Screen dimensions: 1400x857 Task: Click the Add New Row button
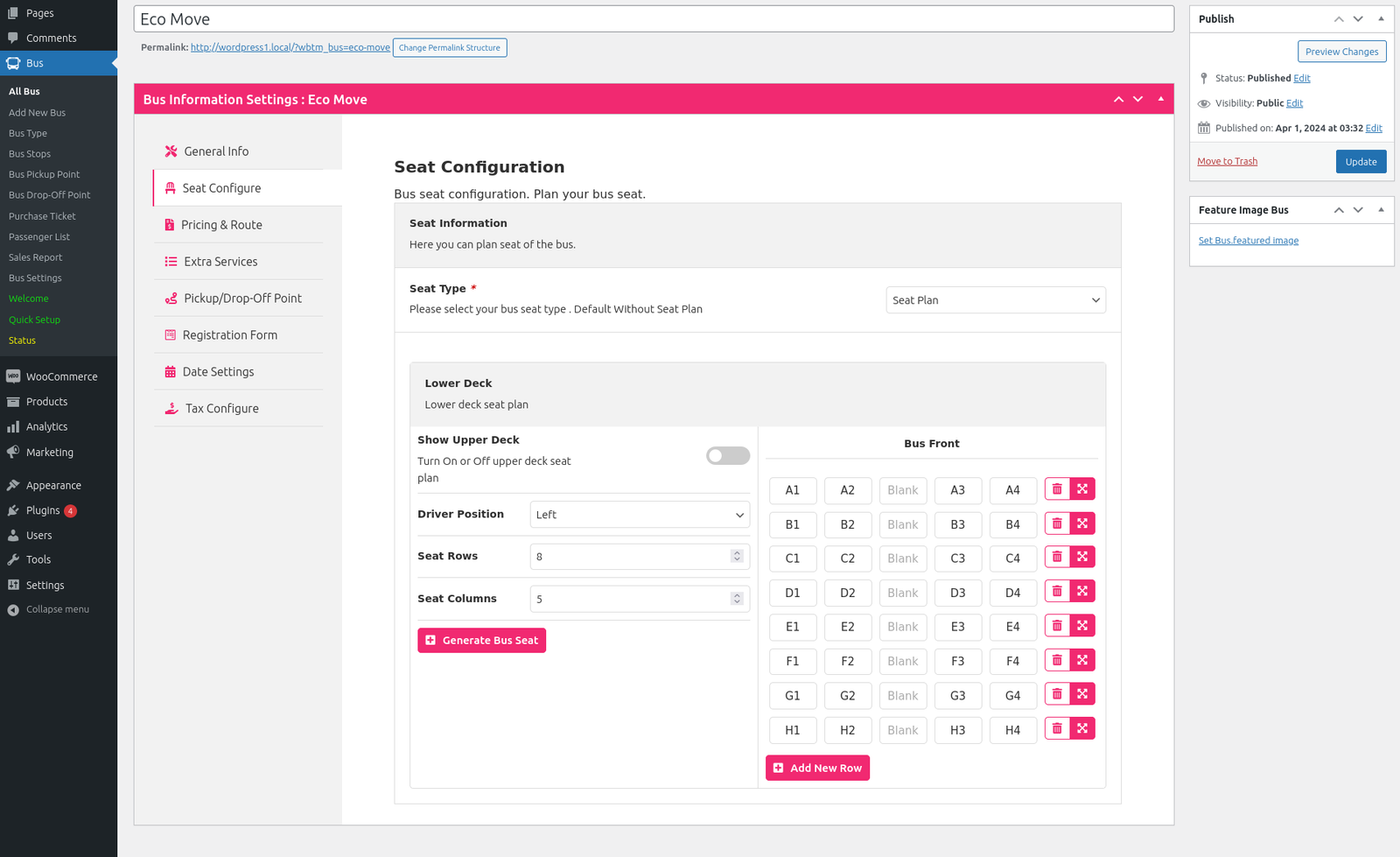tap(817, 769)
